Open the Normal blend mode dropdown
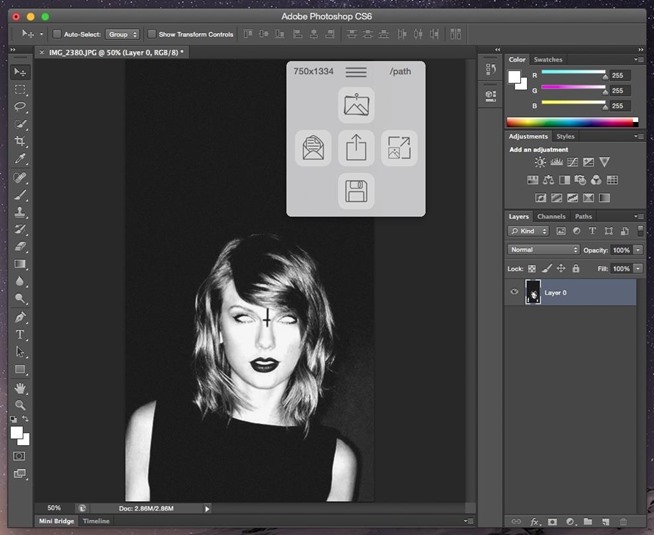Viewport: 654px width, 535px height. (x=543, y=249)
